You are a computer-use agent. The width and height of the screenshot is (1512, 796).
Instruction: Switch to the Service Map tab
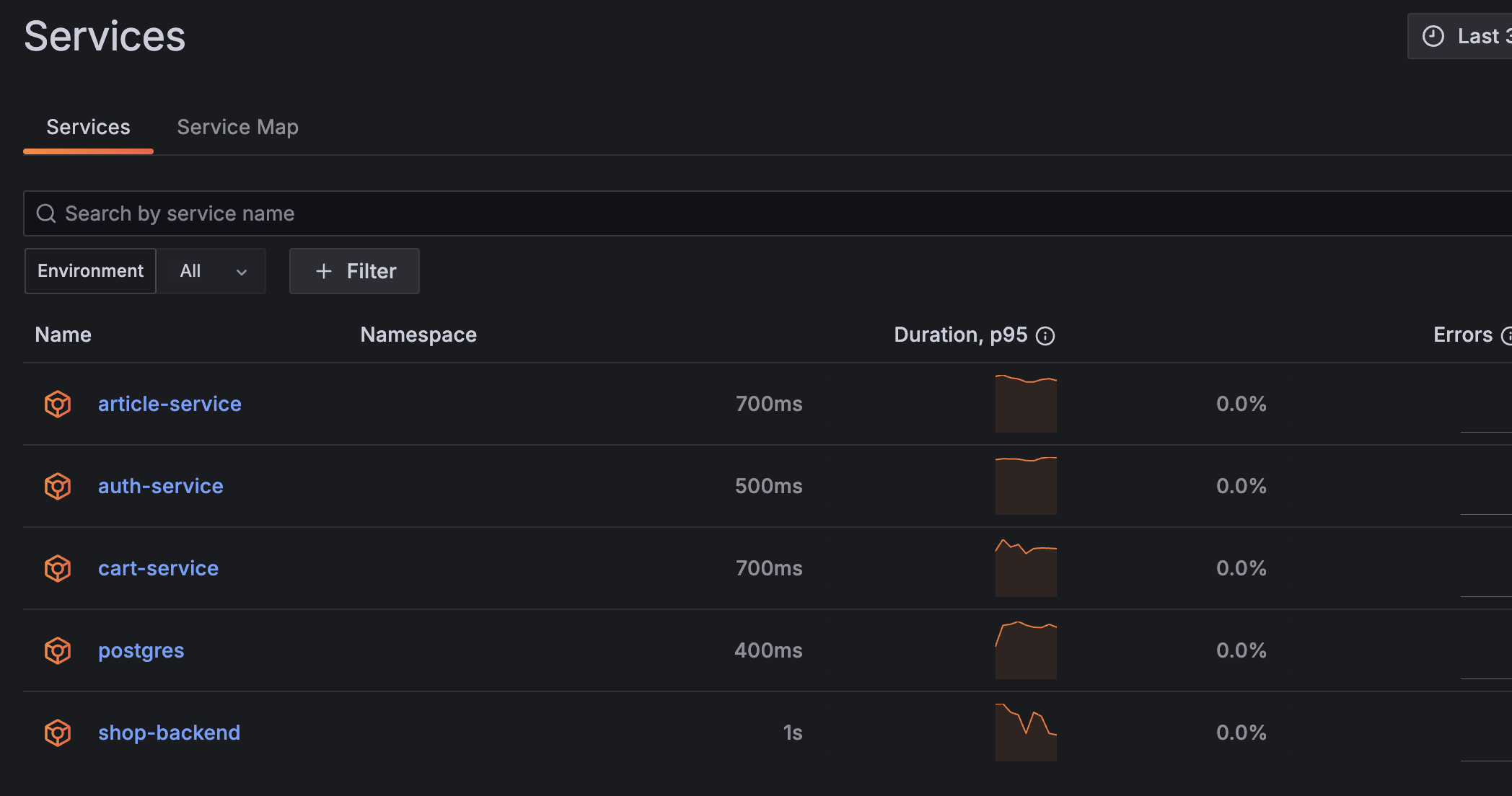click(238, 127)
